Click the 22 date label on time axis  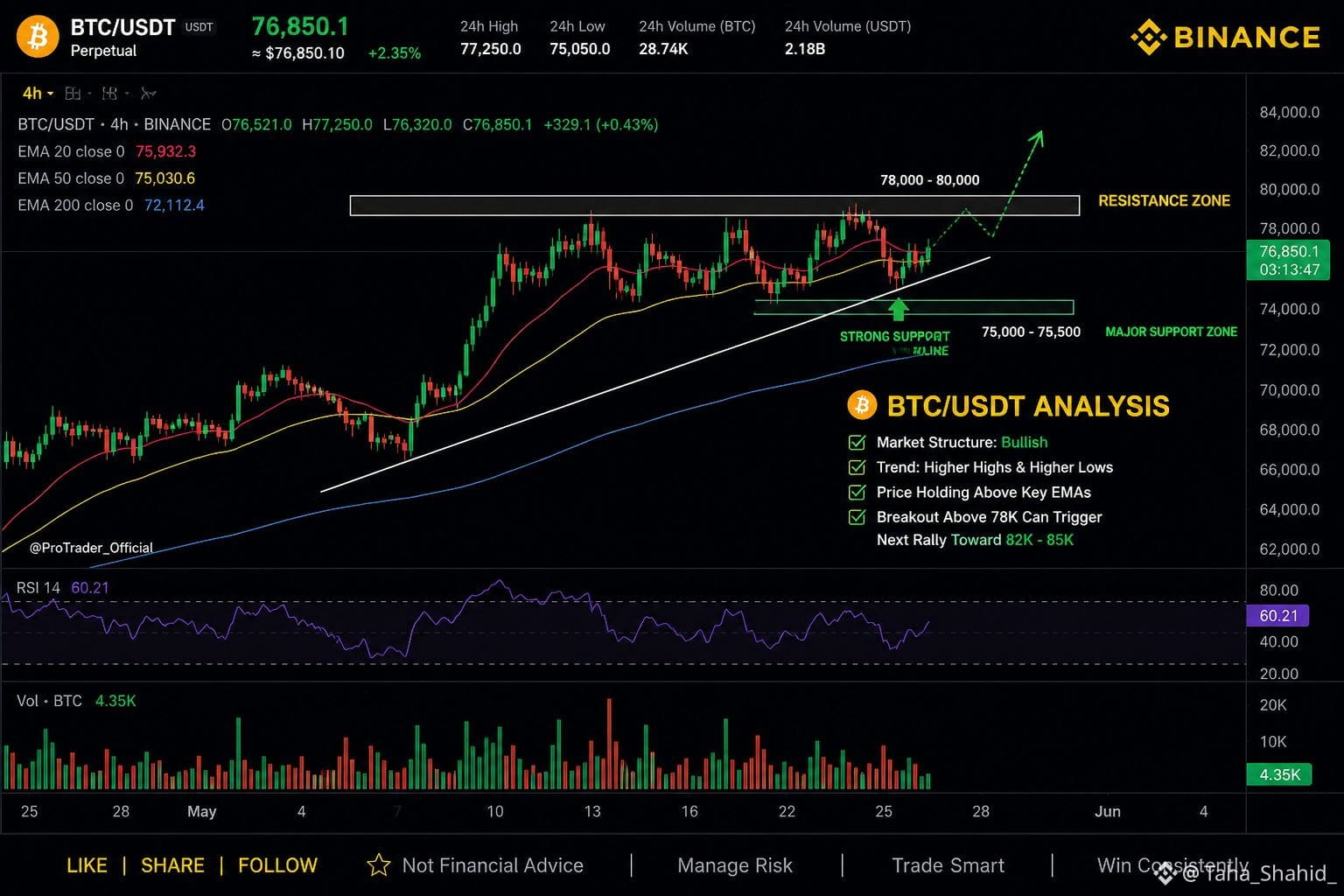(x=787, y=812)
